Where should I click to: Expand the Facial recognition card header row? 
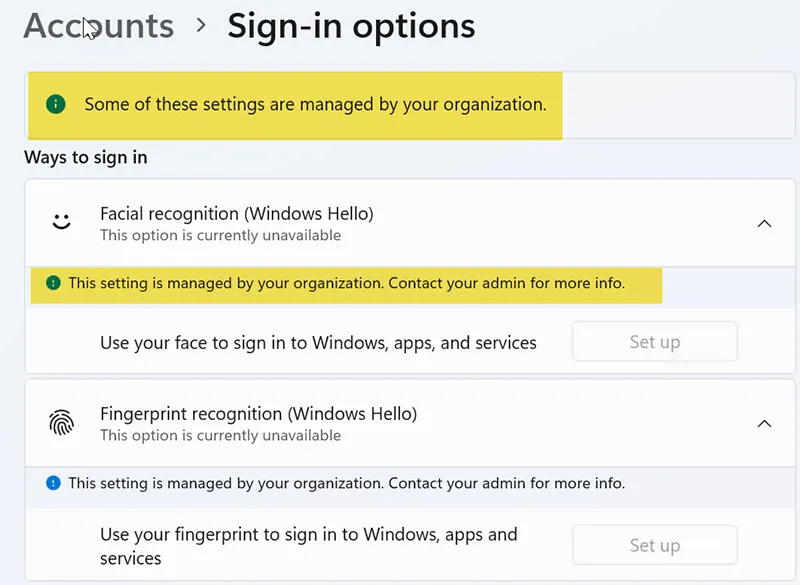[x=400, y=222]
